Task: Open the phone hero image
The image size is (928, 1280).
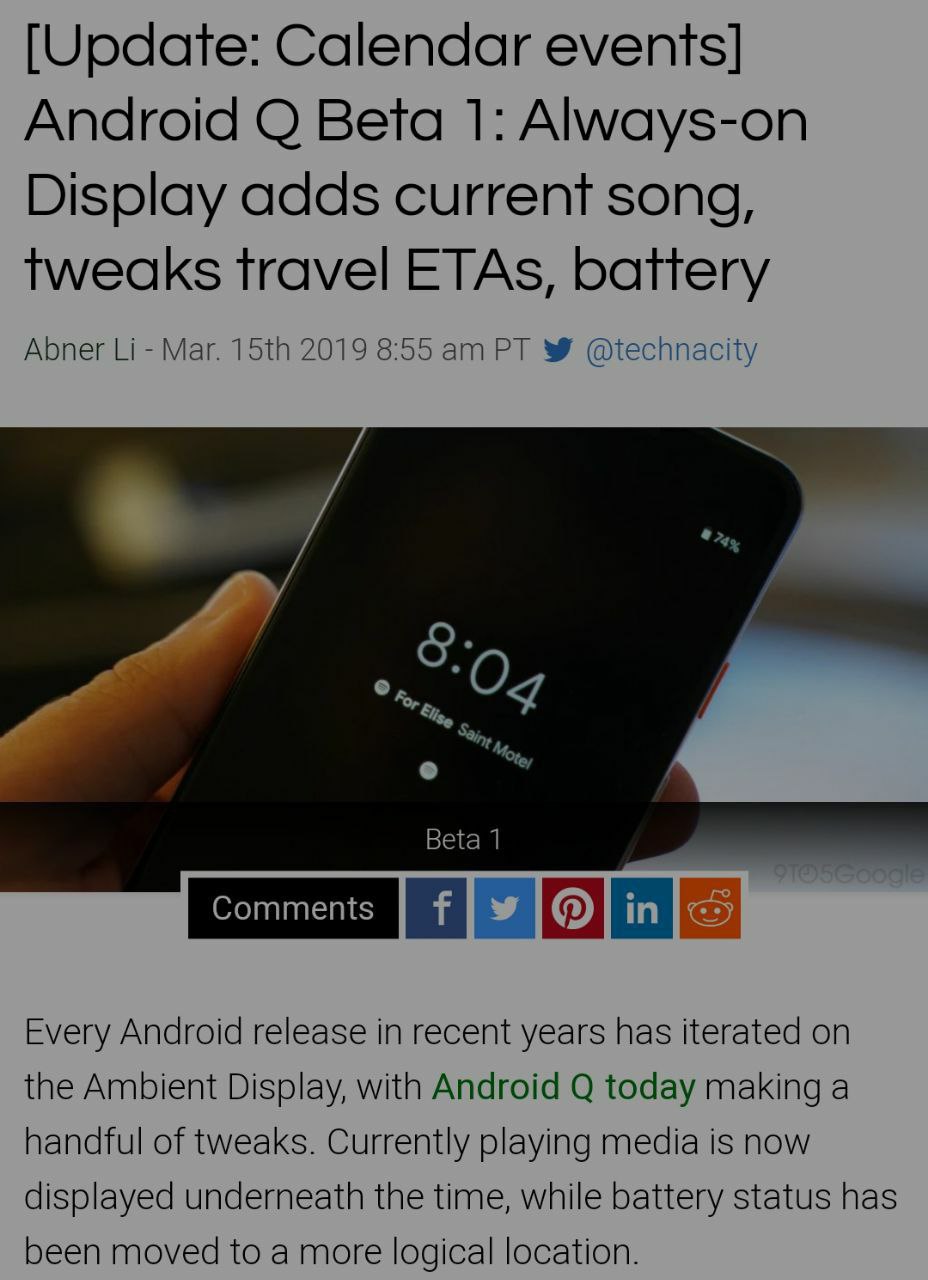Action: point(464,659)
